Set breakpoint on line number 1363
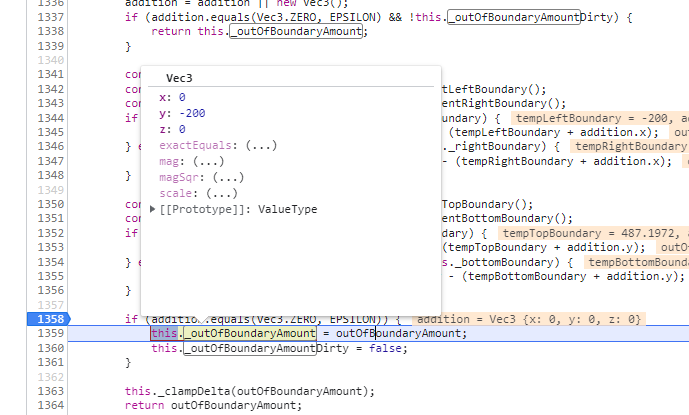Image resolution: width=689 pixels, height=415 pixels. tap(51, 391)
